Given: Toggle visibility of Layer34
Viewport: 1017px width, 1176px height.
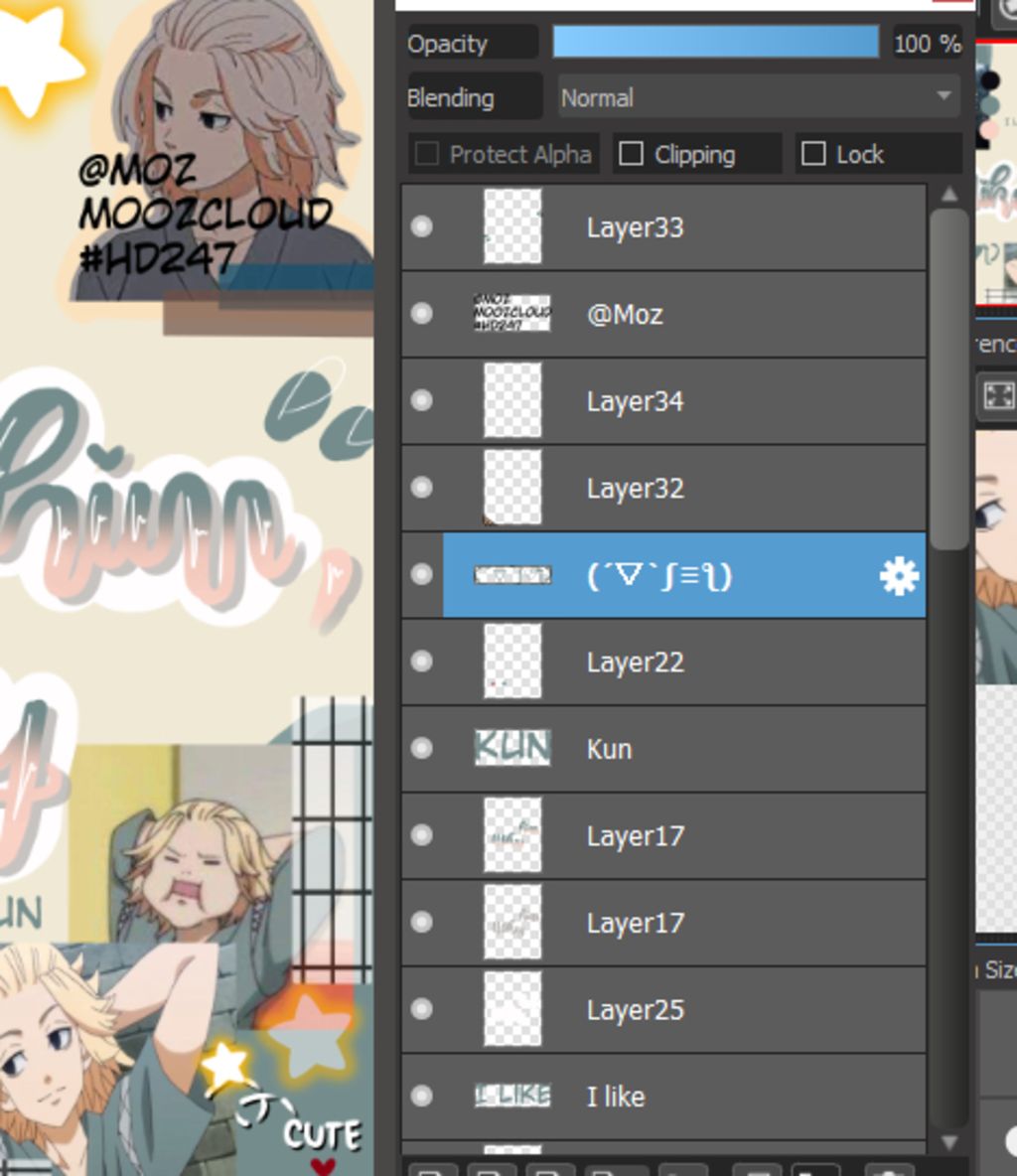Looking at the screenshot, I should (422, 400).
